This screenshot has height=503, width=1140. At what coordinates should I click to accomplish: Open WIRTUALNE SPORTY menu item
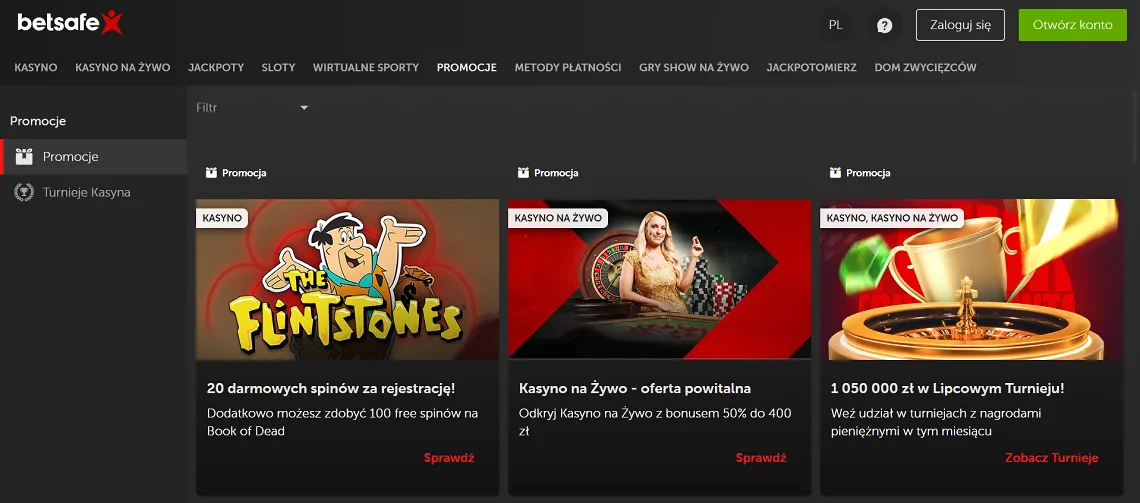pos(366,68)
